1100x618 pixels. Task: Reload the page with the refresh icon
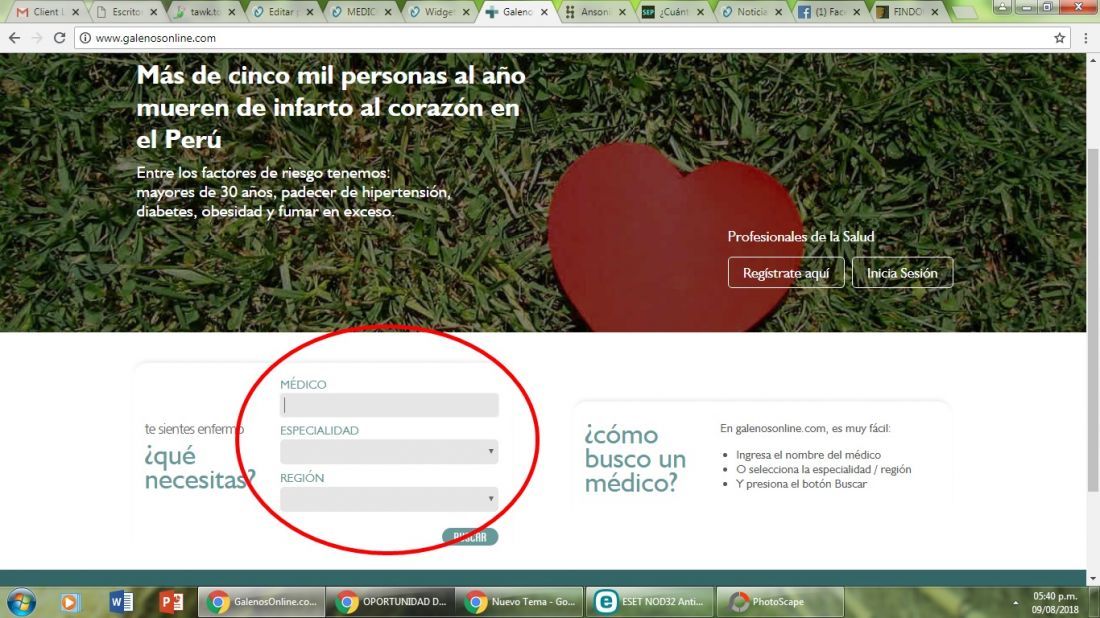[x=60, y=38]
